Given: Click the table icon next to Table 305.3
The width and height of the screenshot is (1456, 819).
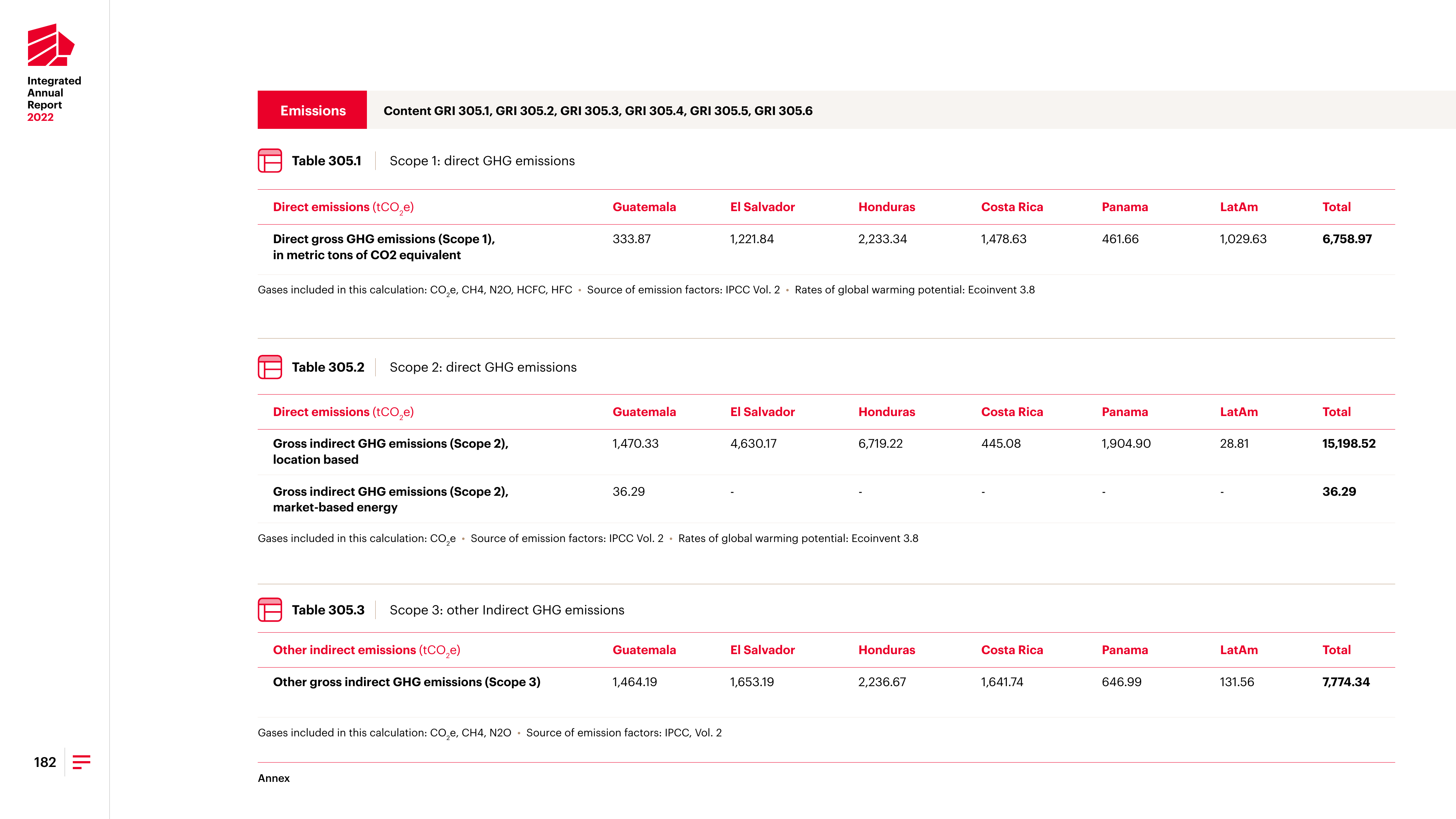Looking at the screenshot, I should coord(270,610).
